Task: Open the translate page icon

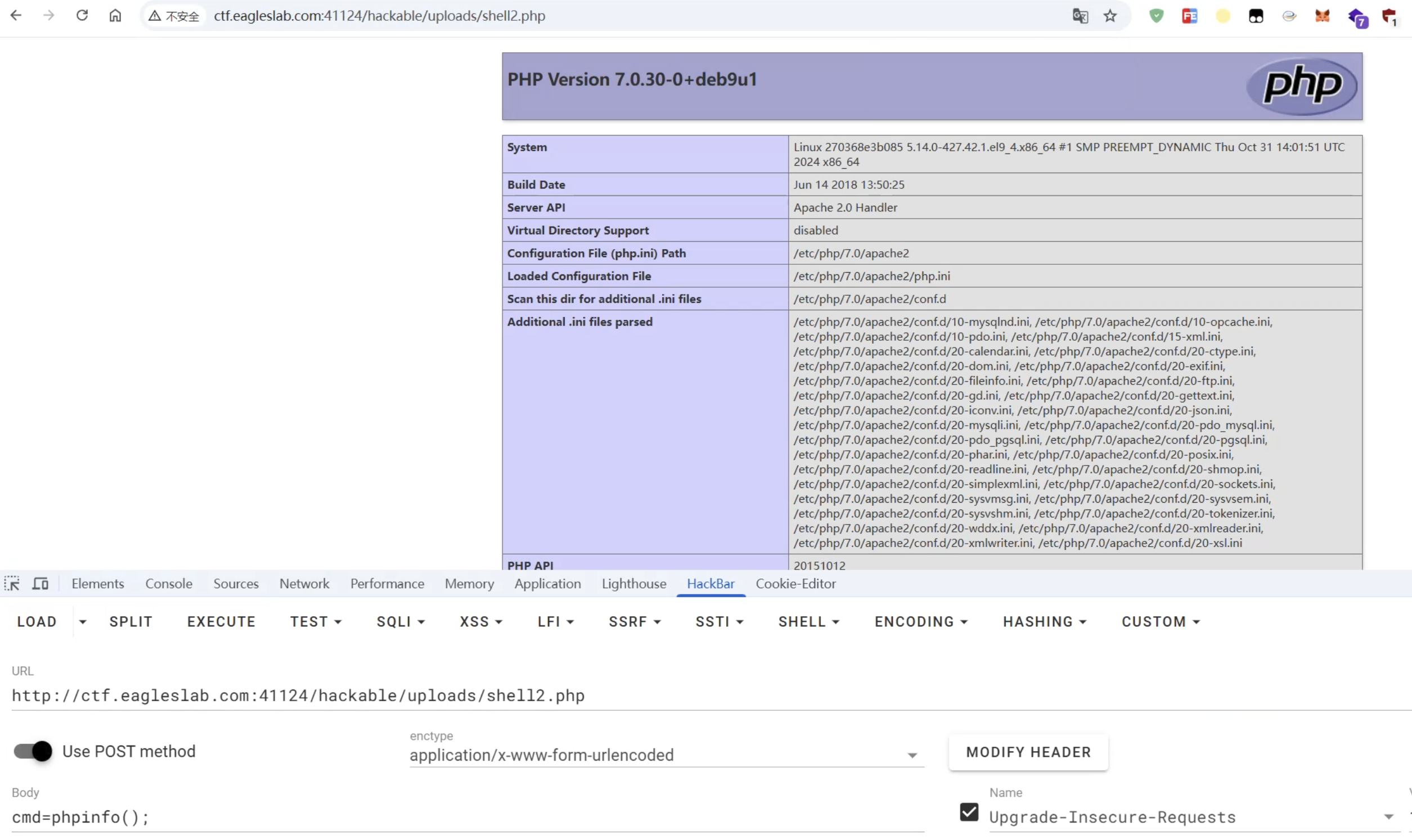Action: coord(1080,16)
